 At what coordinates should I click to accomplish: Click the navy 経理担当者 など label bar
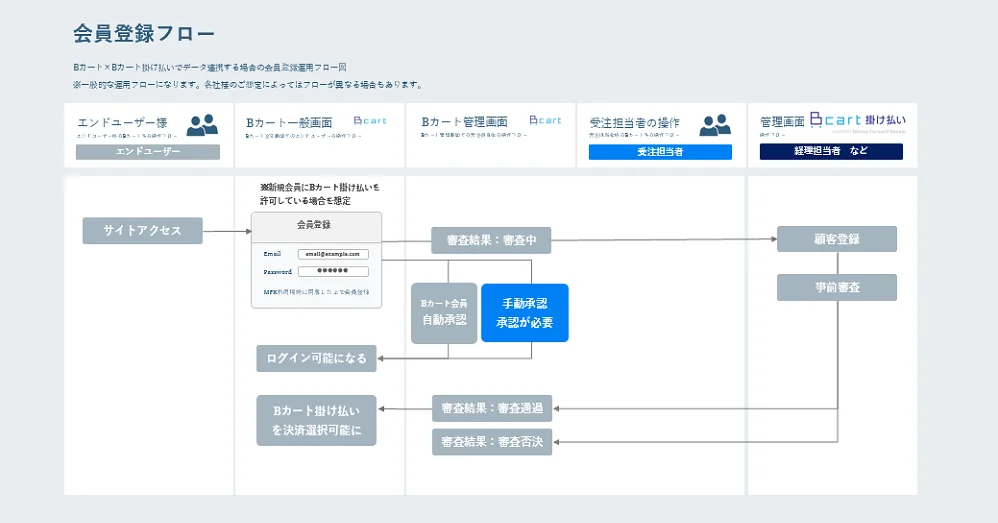(831, 151)
